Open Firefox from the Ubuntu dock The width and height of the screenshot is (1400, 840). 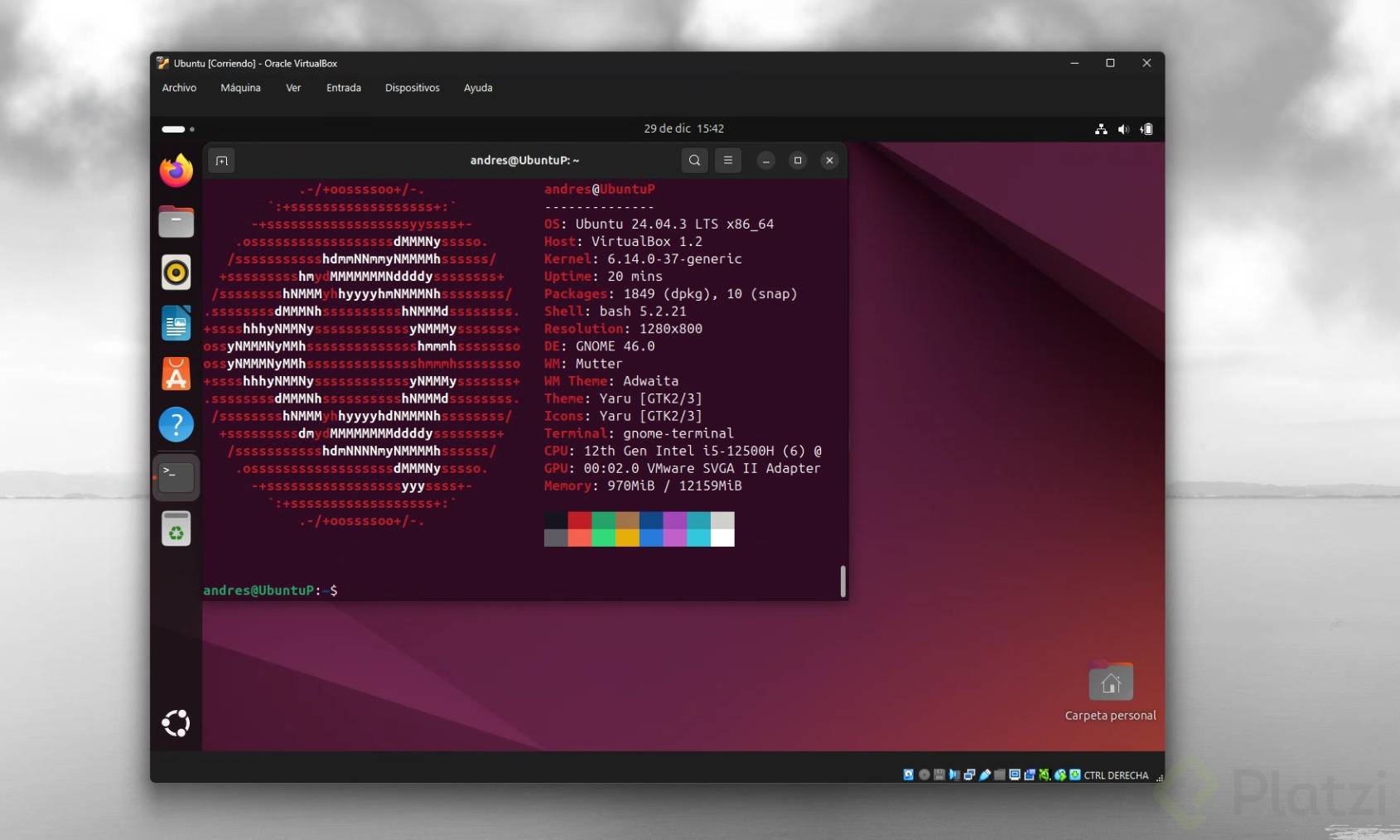pos(176,171)
